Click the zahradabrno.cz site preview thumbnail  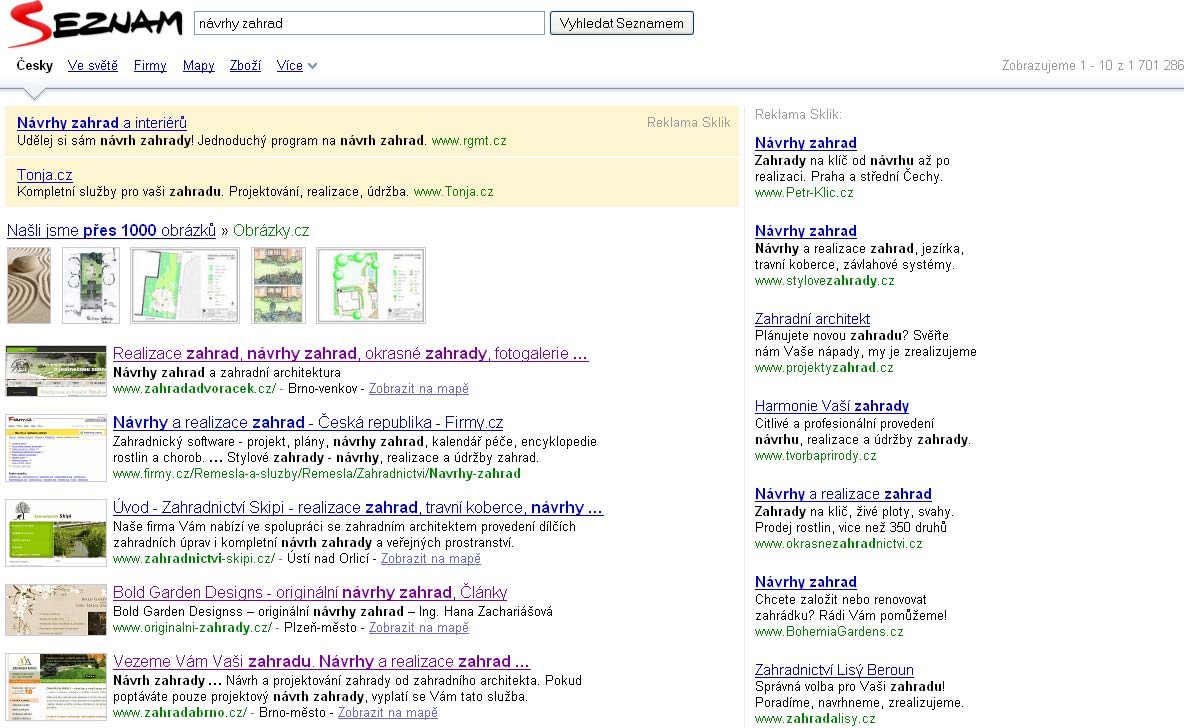56,686
